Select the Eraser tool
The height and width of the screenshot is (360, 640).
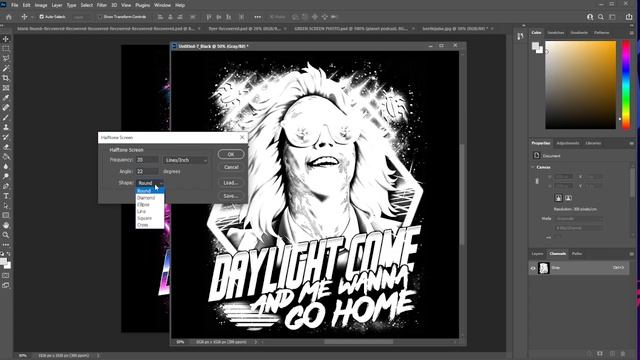(6, 147)
